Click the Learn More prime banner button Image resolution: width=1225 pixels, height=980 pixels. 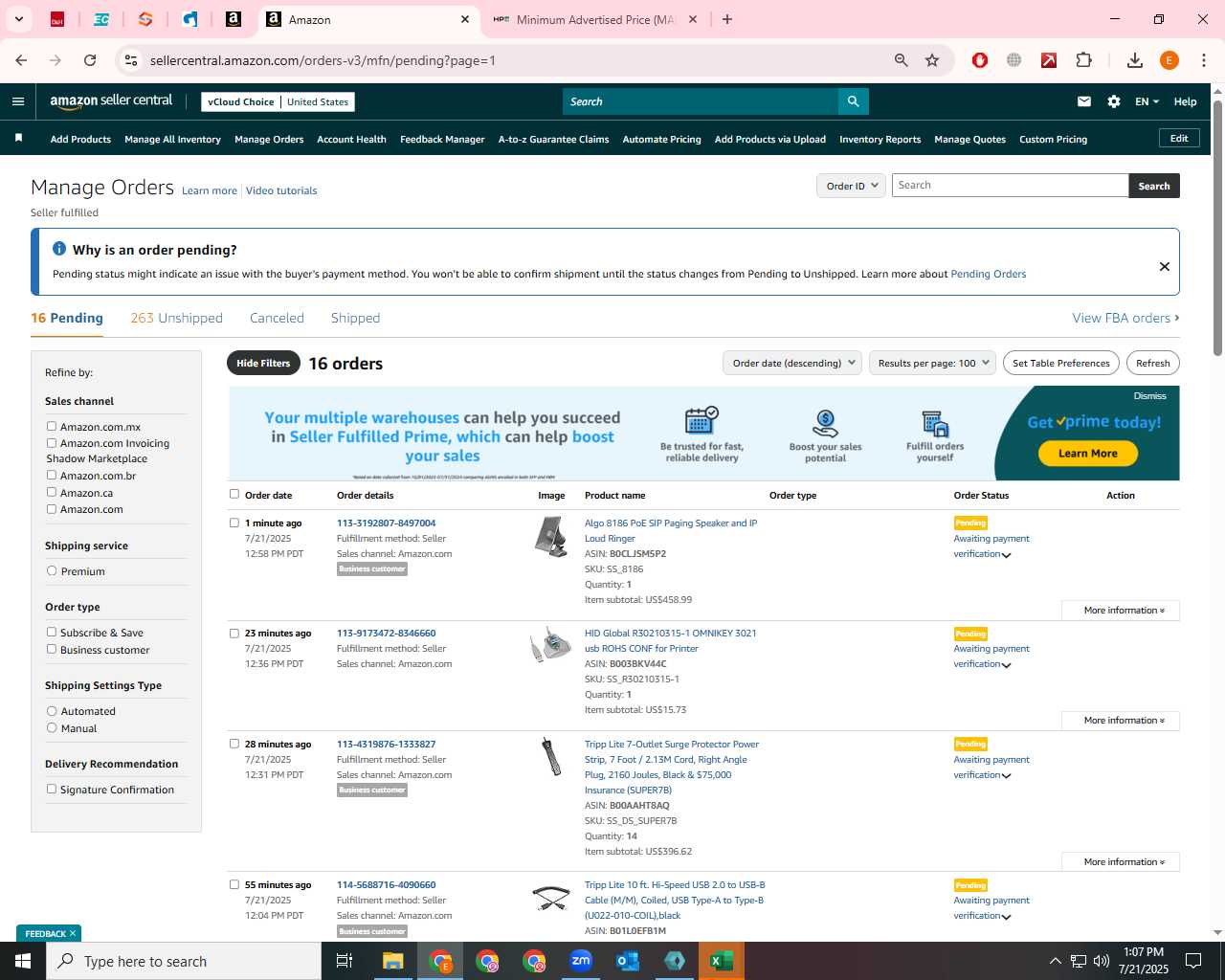(1087, 454)
